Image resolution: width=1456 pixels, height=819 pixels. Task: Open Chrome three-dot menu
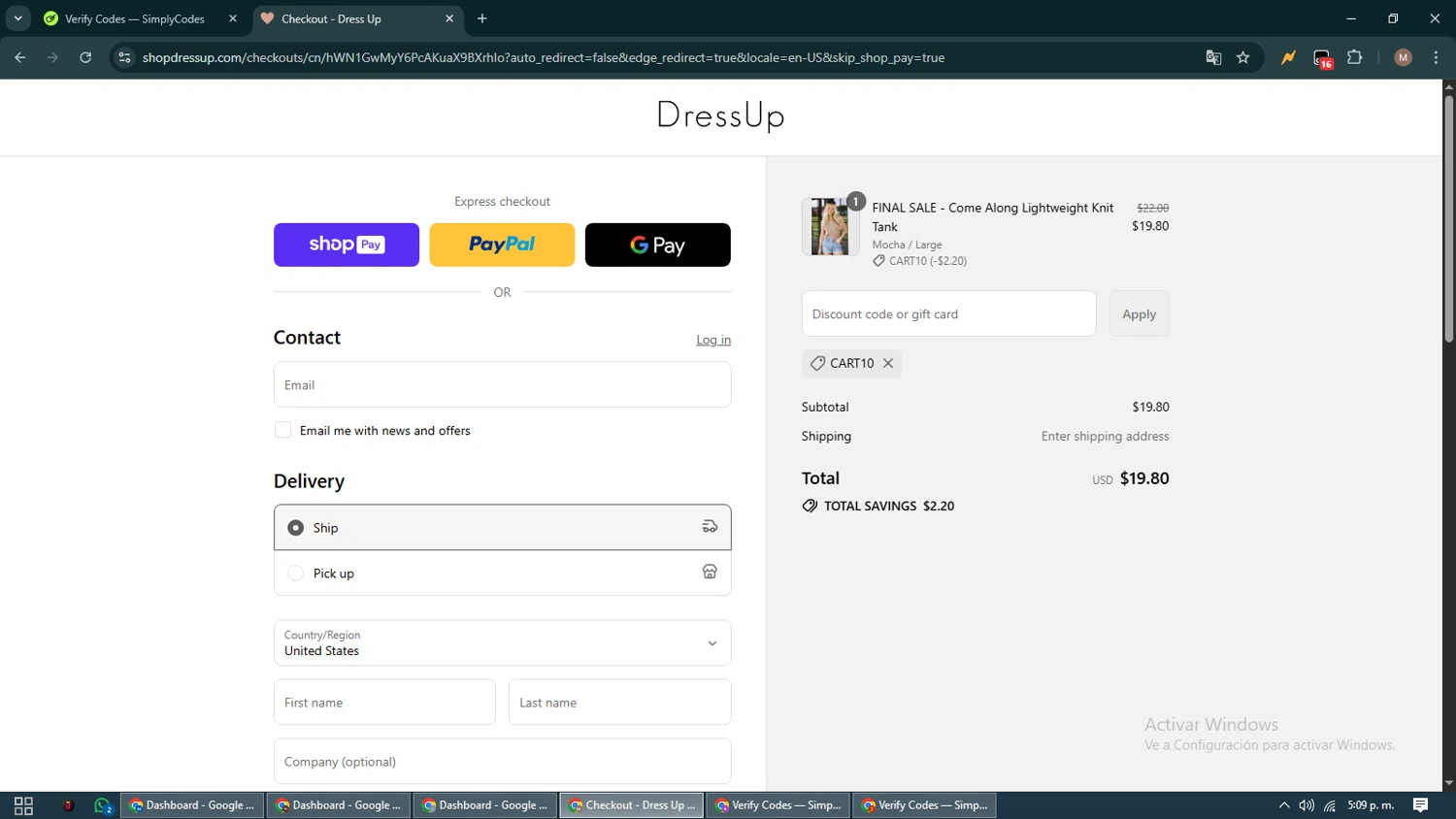[x=1436, y=57]
